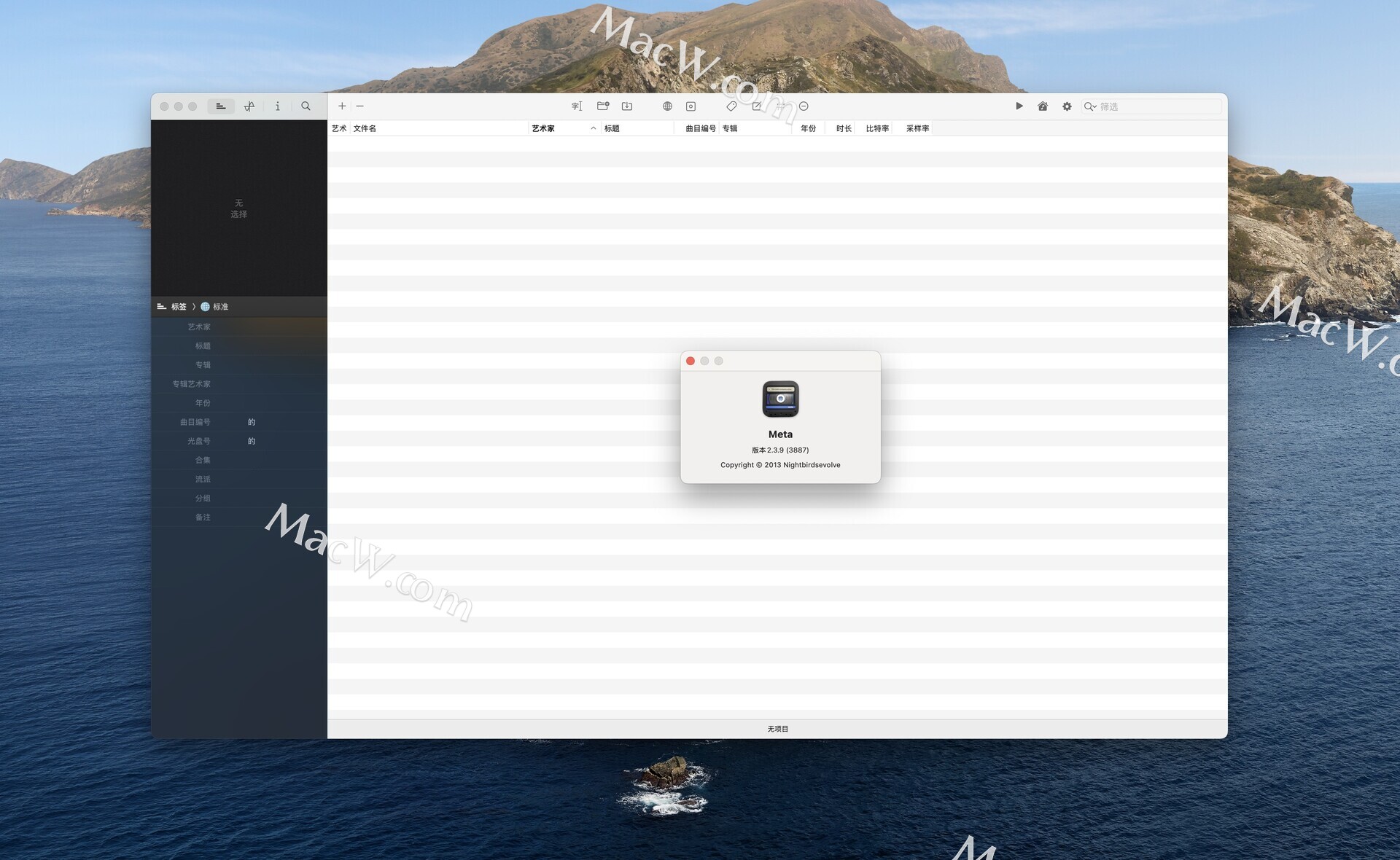This screenshot has height=860, width=1400.
Task: Click the 筛选 filter input field
Action: point(1158,107)
